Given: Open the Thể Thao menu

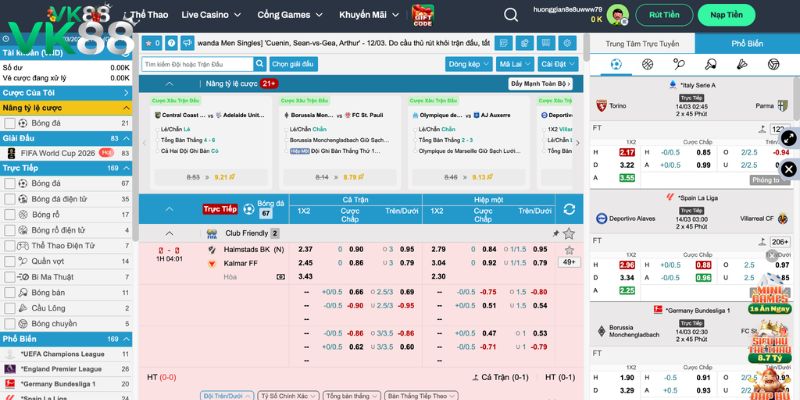Looking at the screenshot, I should 149,15.
